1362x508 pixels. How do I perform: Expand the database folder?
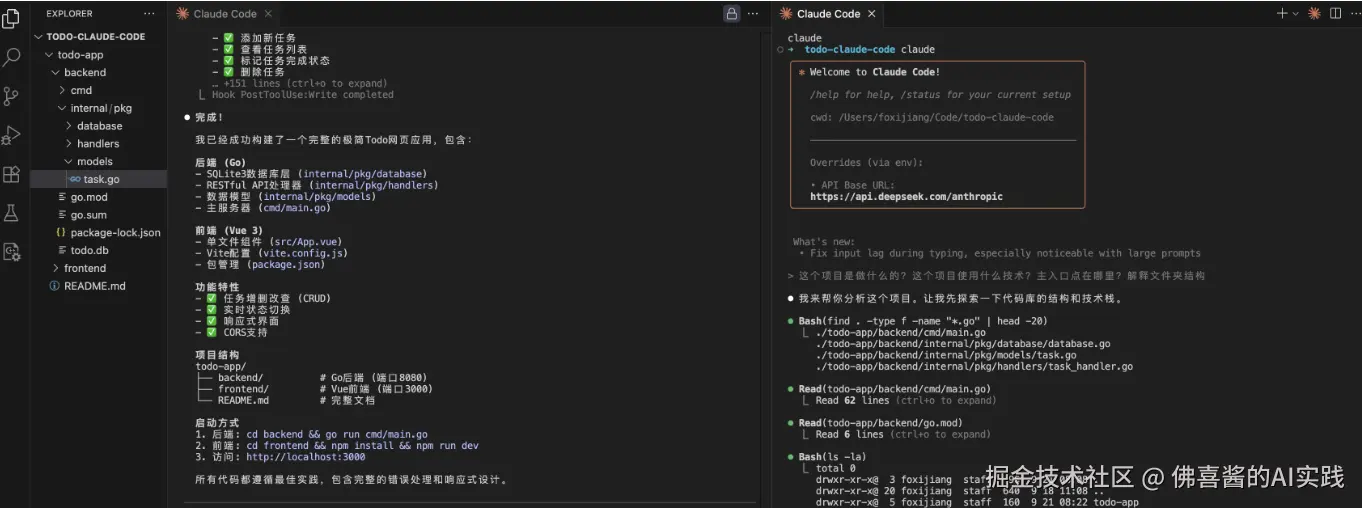tap(68, 126)
